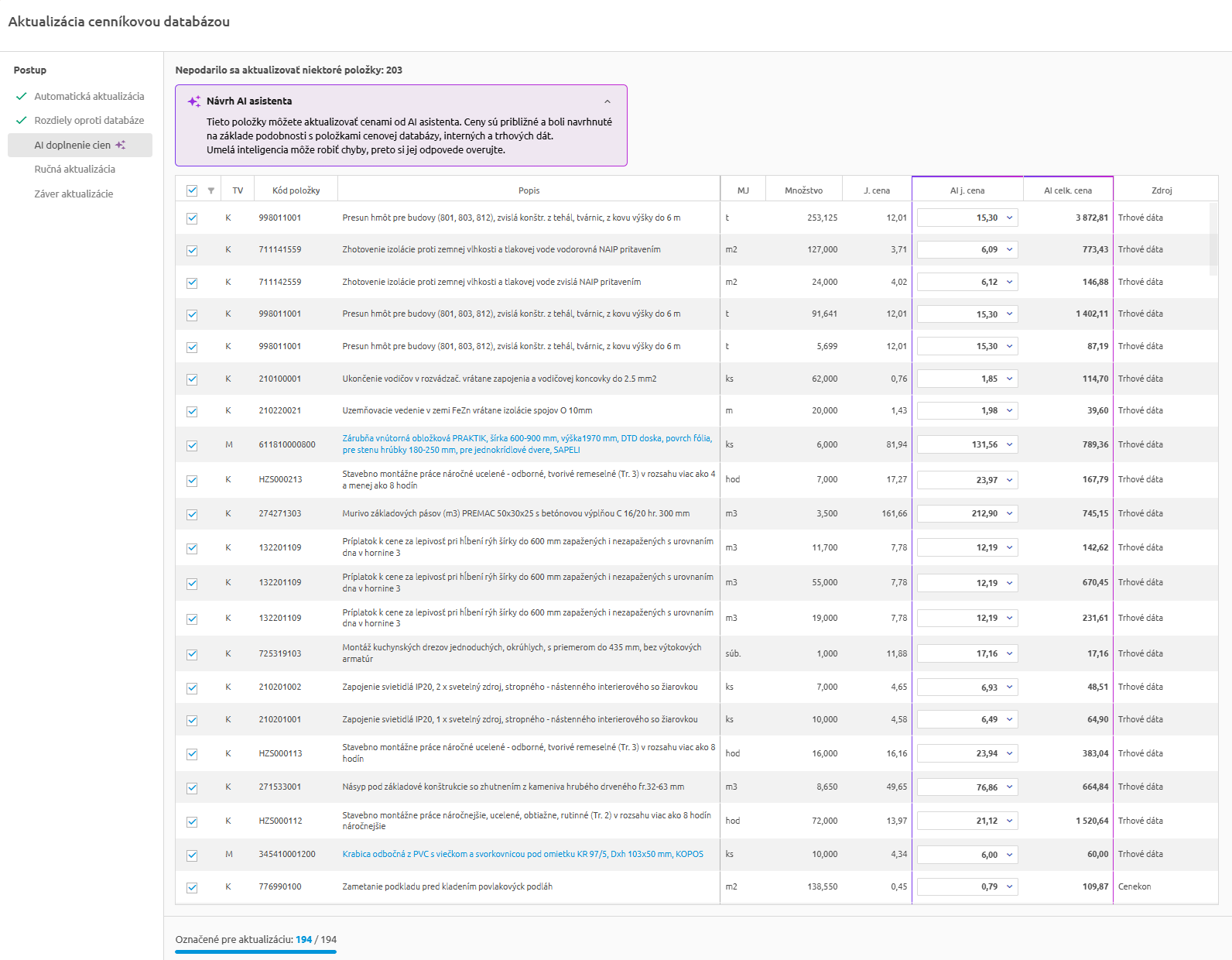Click the table vertical scrollbar thumb
The width and height of the screenshot is (1232, 960).
click(x=1213, y=239)
